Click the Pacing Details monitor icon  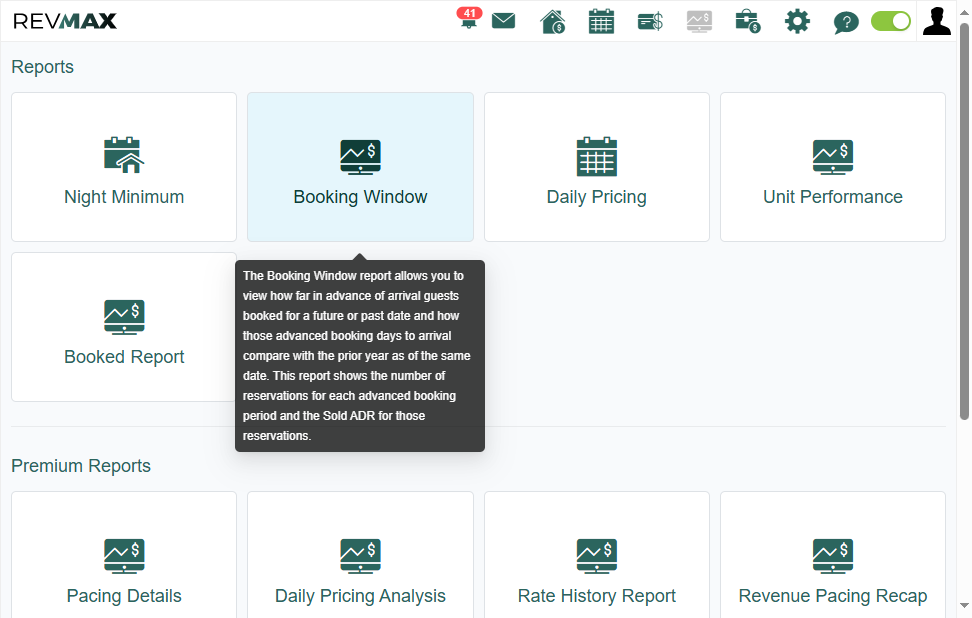(124, 556)
